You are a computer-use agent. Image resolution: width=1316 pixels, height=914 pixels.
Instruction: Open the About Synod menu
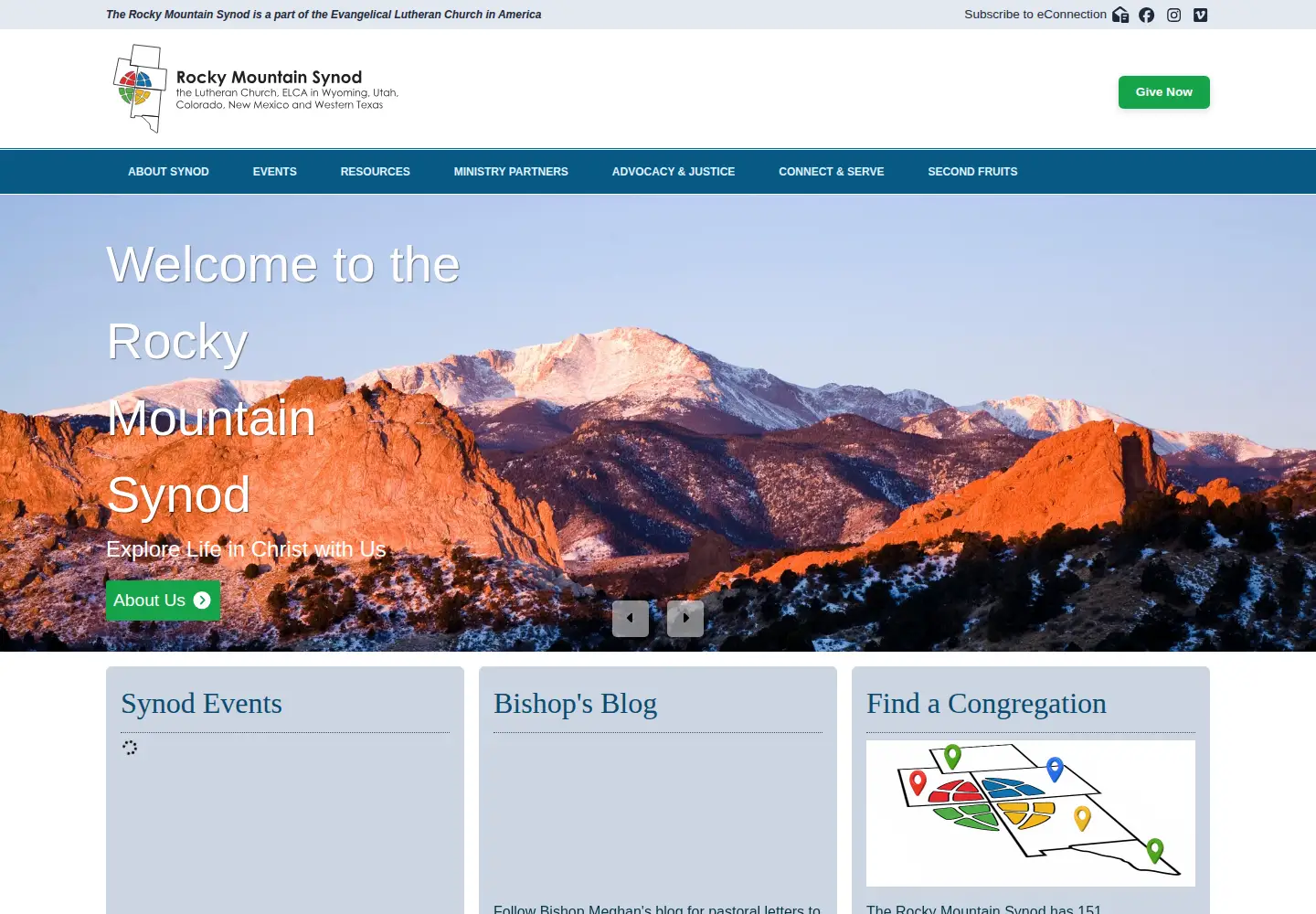coord(168,172)
